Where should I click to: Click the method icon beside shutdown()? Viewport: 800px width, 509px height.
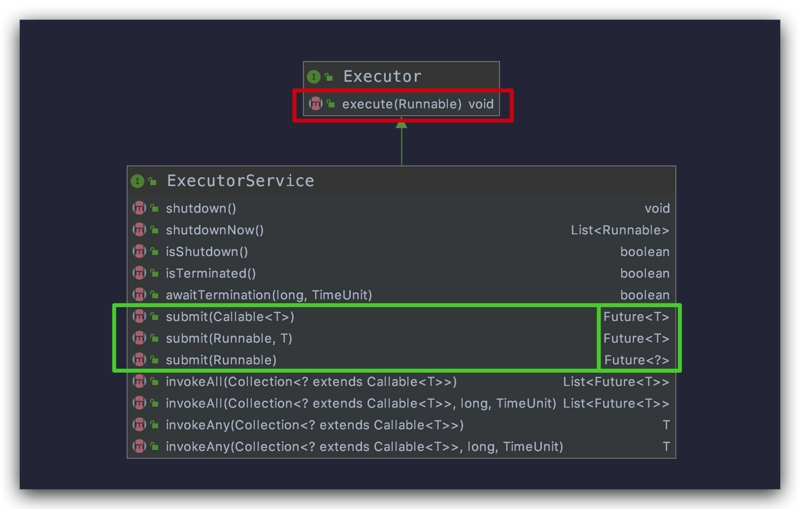click(139, 208)
